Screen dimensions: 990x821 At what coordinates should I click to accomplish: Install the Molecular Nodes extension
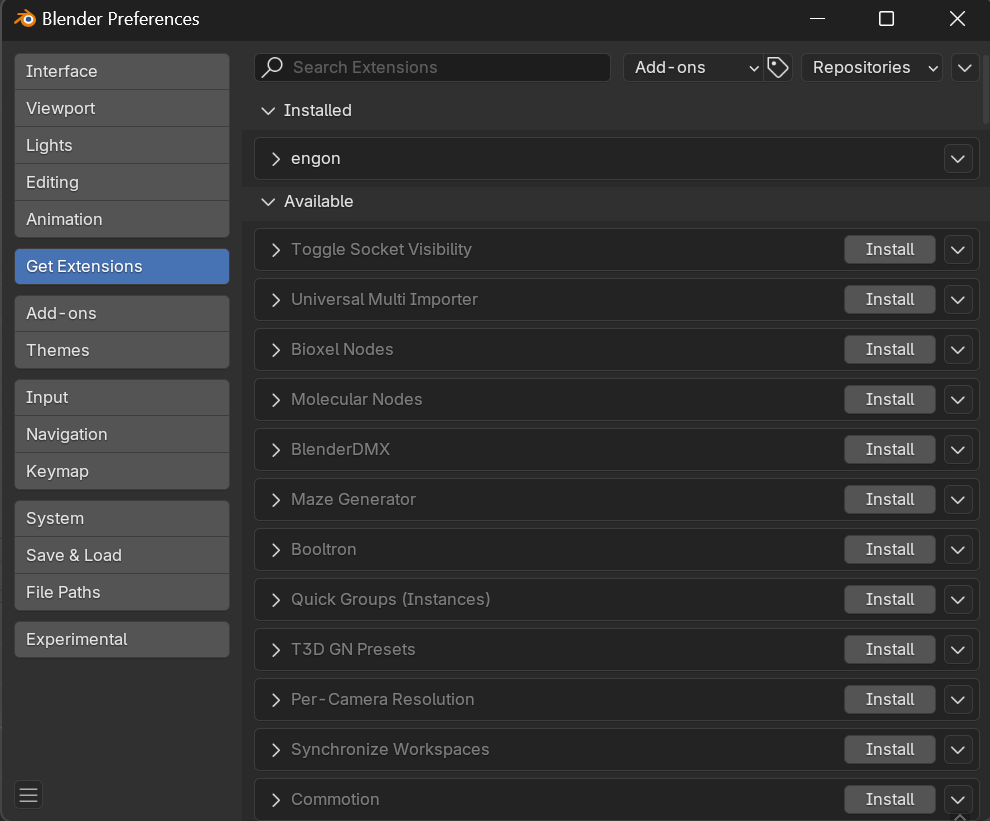889,399
